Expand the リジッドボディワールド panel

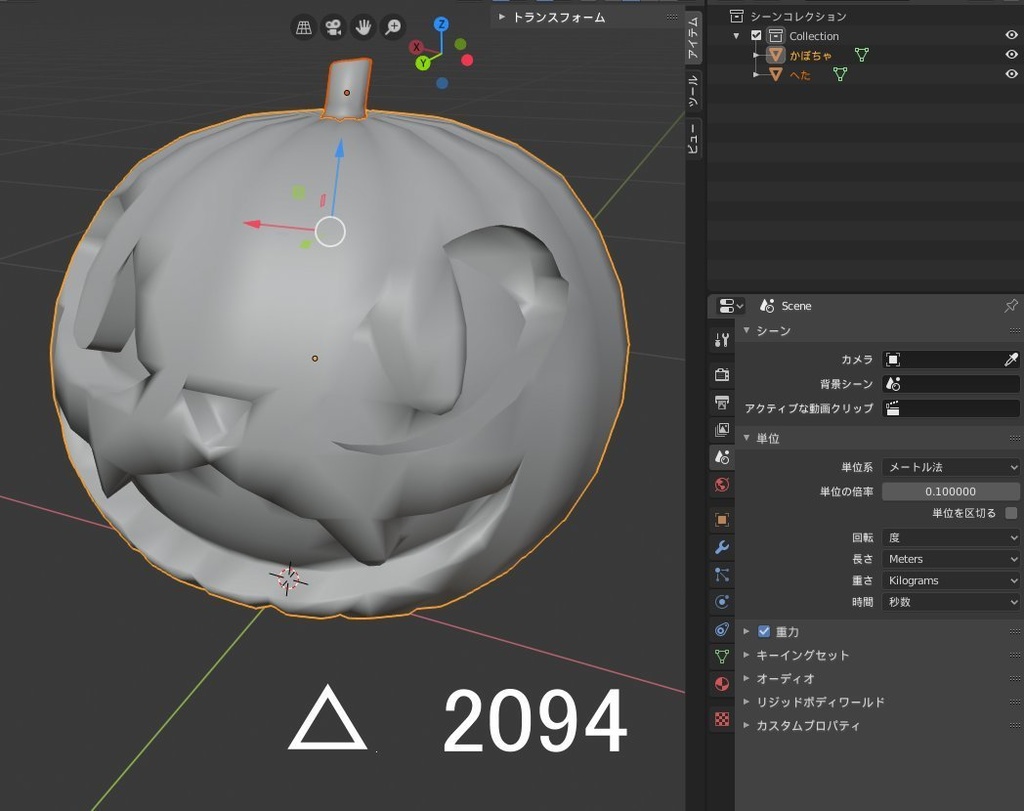746,702
